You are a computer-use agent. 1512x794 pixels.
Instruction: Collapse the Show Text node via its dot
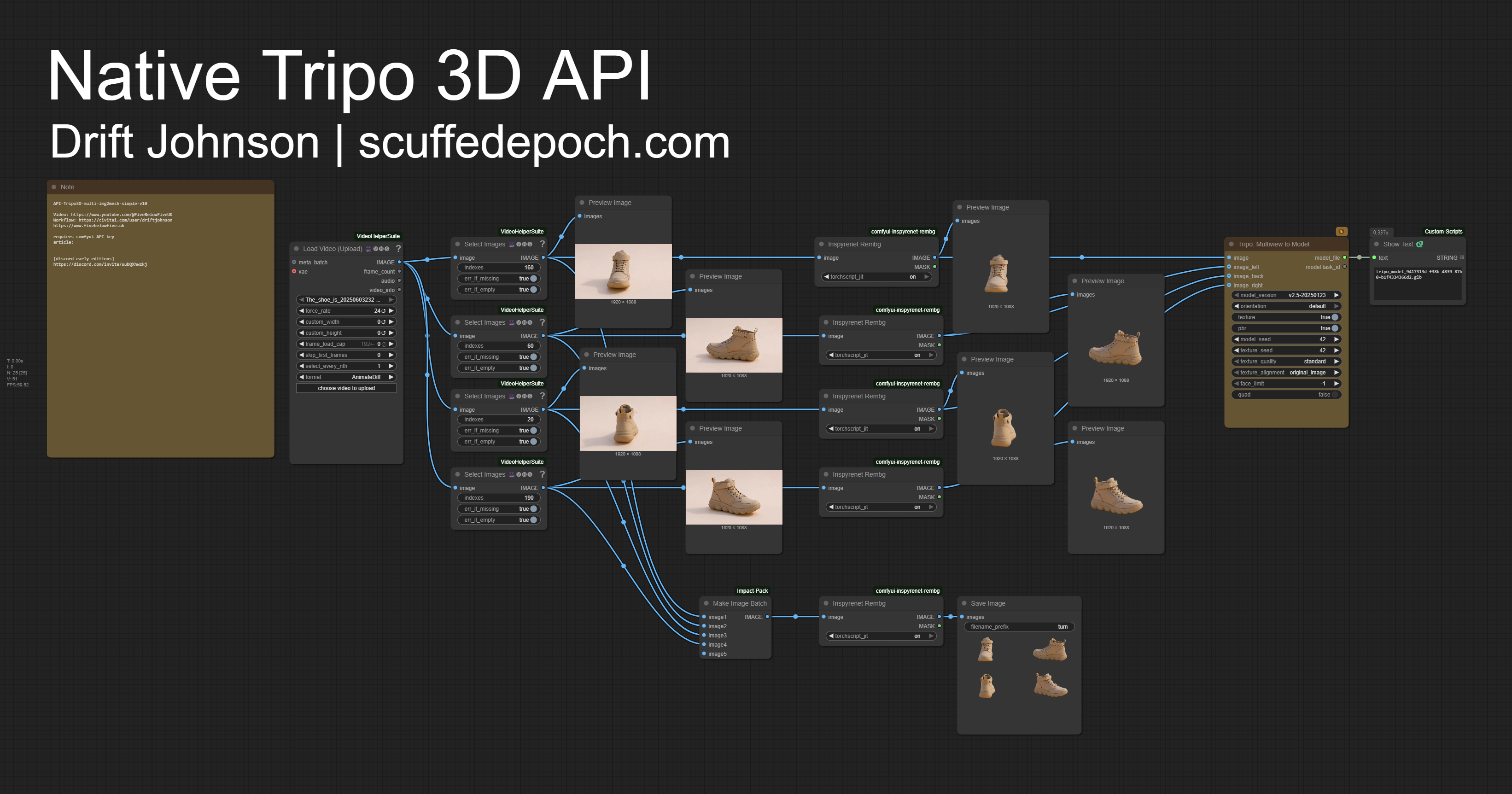tap(1377, 244)
